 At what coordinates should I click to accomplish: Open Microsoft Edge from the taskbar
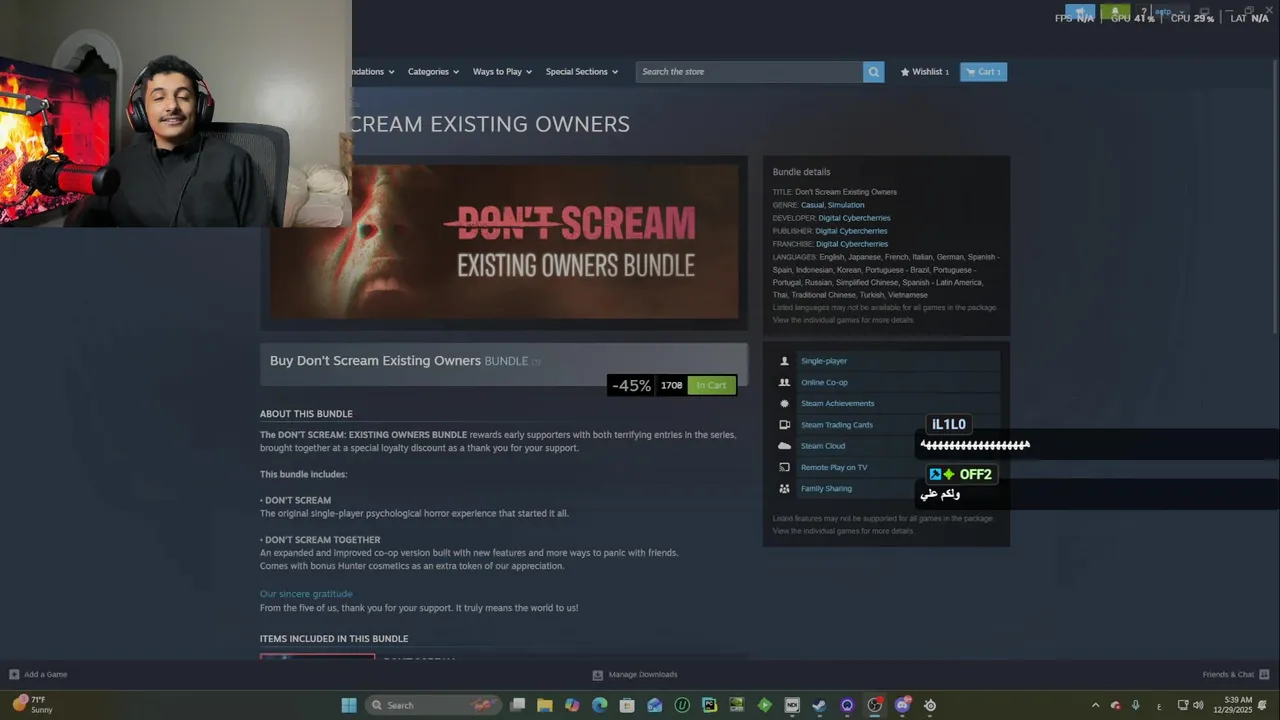(600, 705)
